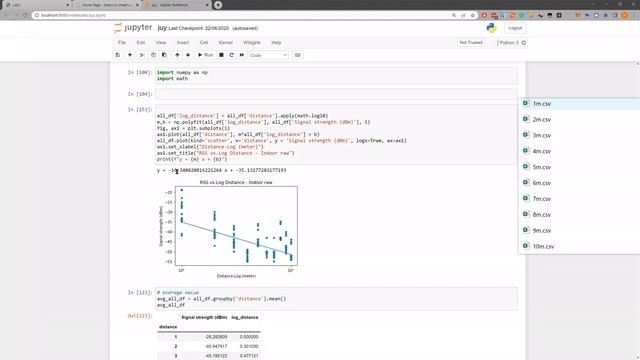Click the Signal strength (dBm) column header

coord(204,317)
